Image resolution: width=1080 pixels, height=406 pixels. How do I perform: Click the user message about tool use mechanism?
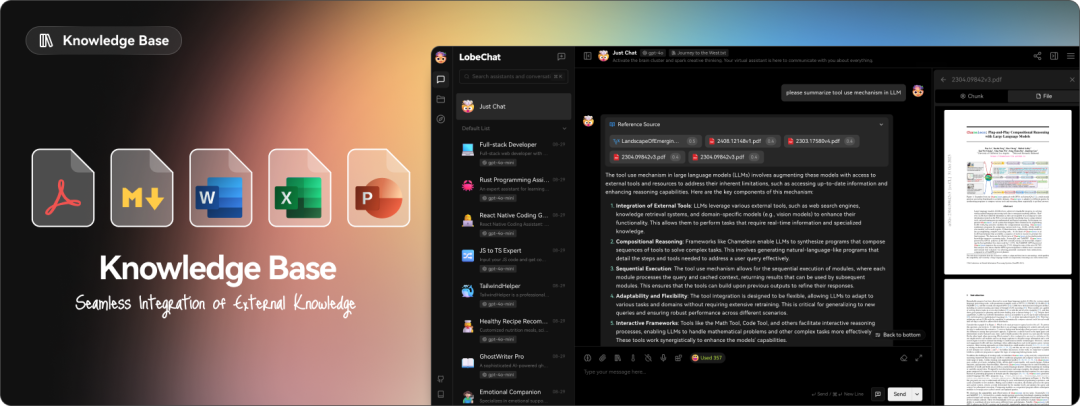click(x=843, y=92)
